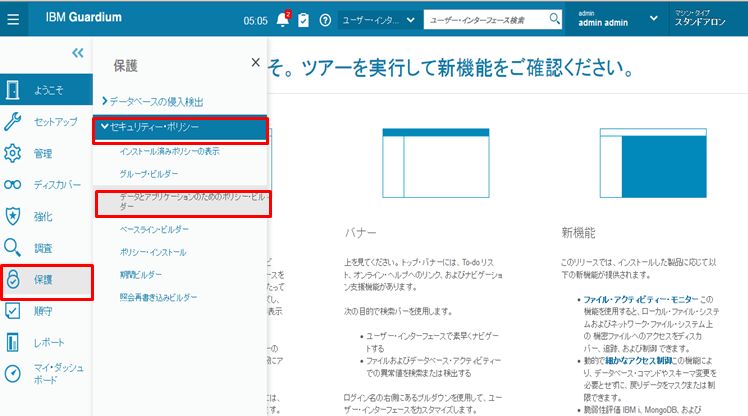Open the ユーザー・インターフェース search scope dropdown
748x416 pixels.
[379, 19]
